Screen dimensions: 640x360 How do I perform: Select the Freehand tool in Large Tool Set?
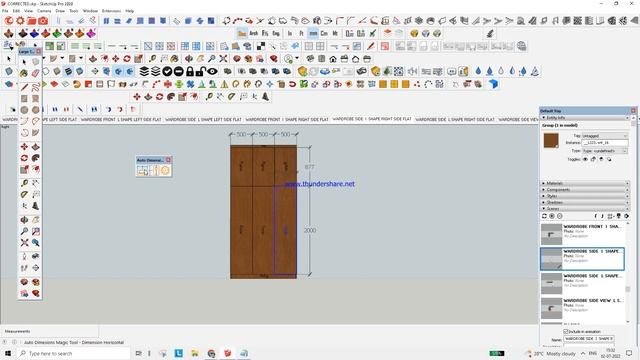point(36,87)
